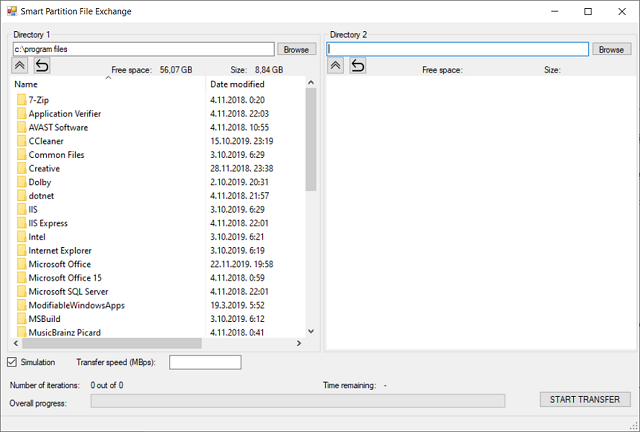This screenshot has width=640, height=432.
Task: Click the Directory 1 path field
Action: tap(143, 49)
